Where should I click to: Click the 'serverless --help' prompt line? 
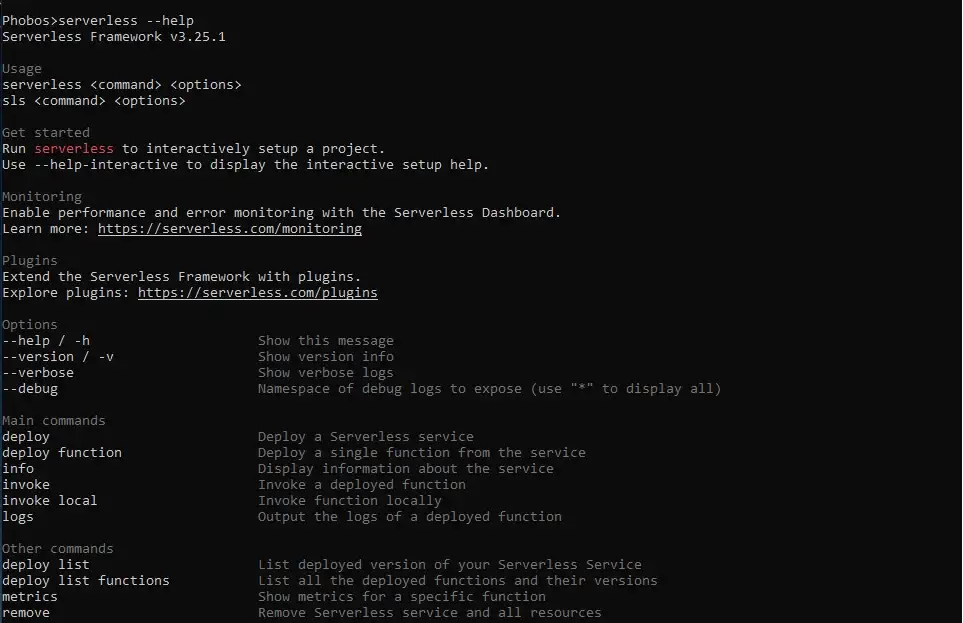tap(98, 20)
